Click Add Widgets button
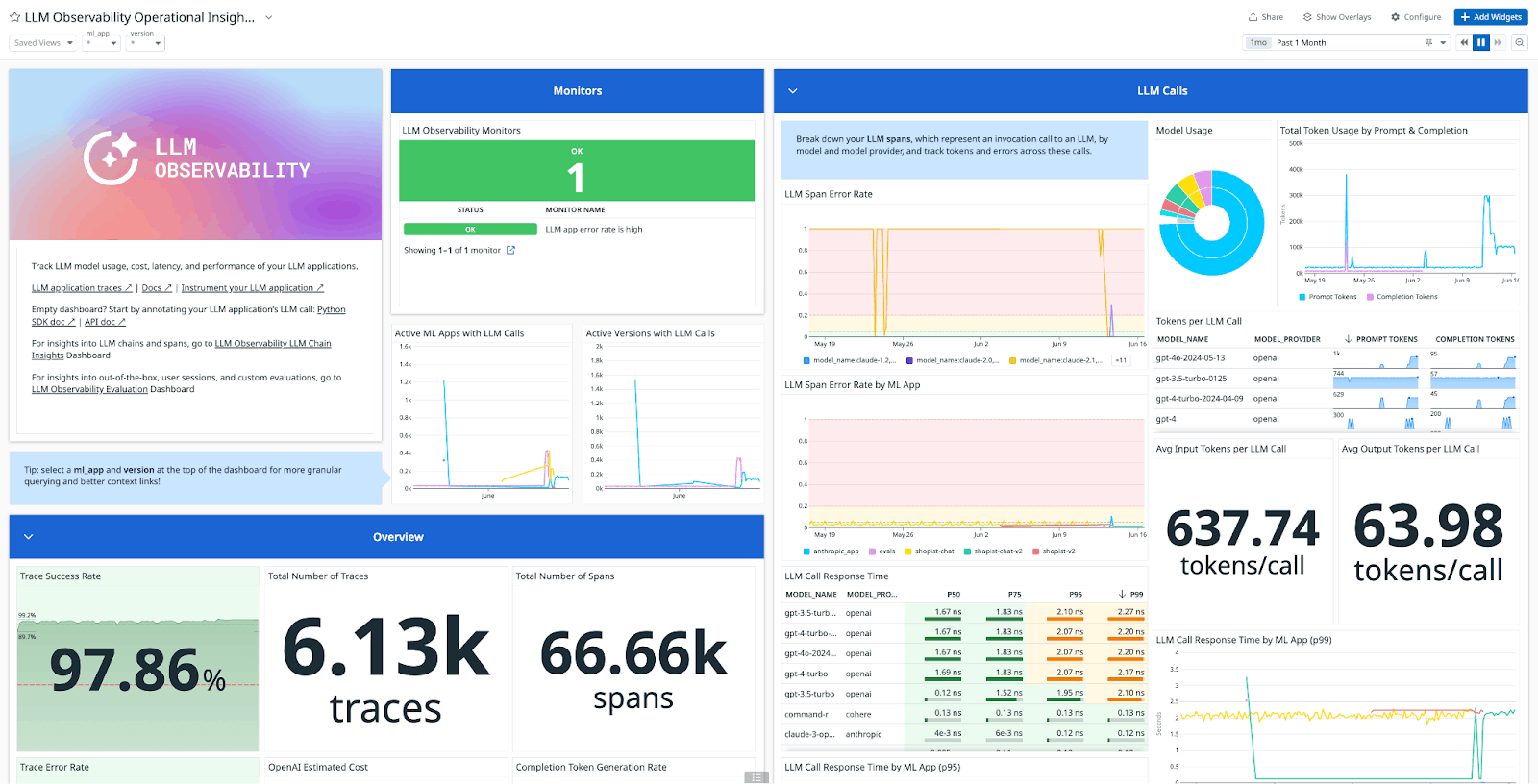1538x784 pixels. (x=1491, y=17)
